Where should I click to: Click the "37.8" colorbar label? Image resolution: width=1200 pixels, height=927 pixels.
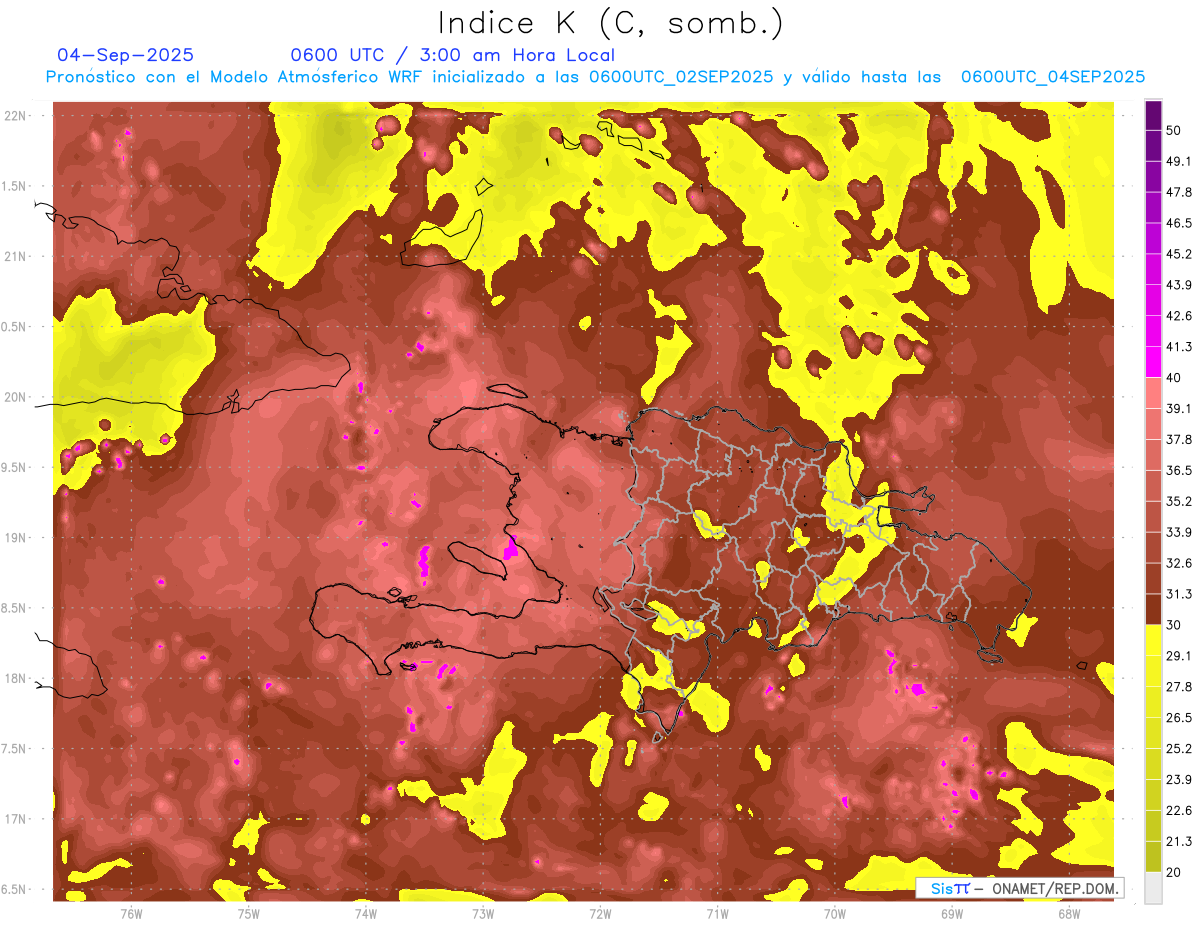(x=1178, y=439)
